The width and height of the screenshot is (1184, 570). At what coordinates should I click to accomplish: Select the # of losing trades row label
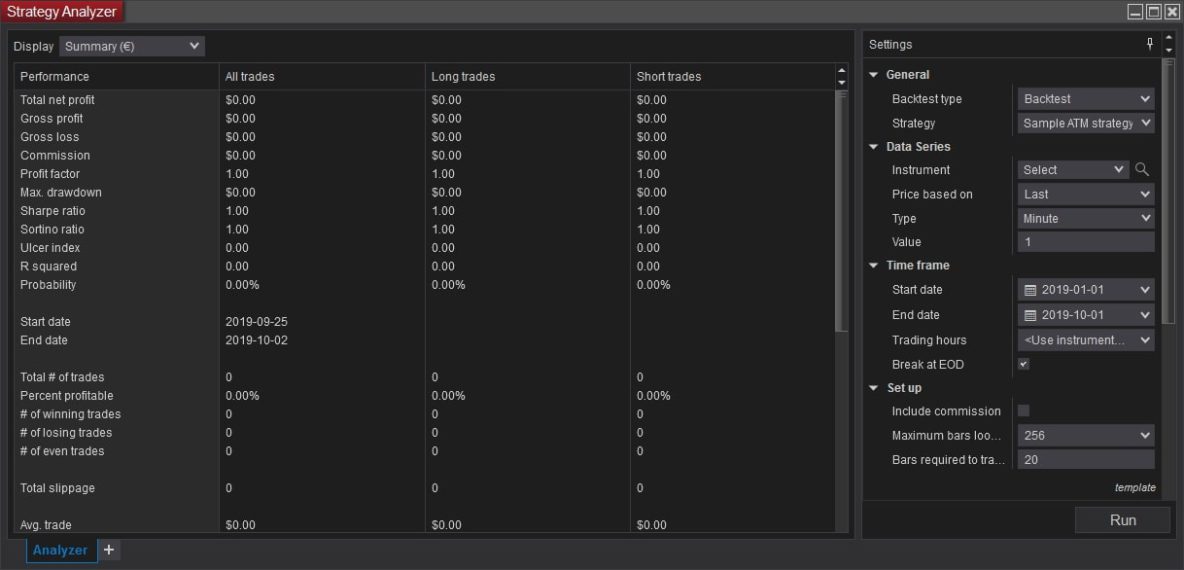pyautogui.click(x=66, y=433)
